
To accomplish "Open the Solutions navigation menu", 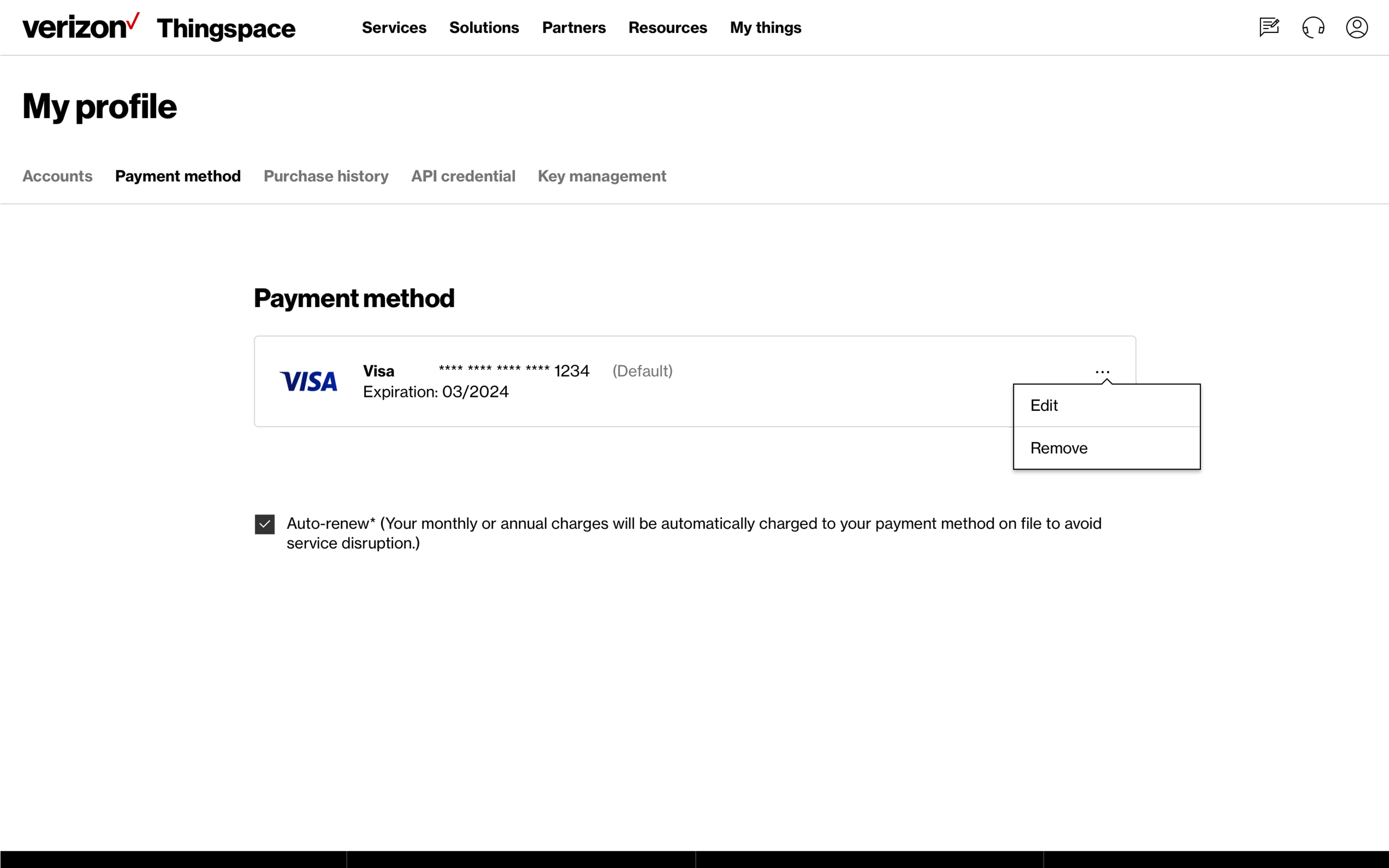I will 484,27.
